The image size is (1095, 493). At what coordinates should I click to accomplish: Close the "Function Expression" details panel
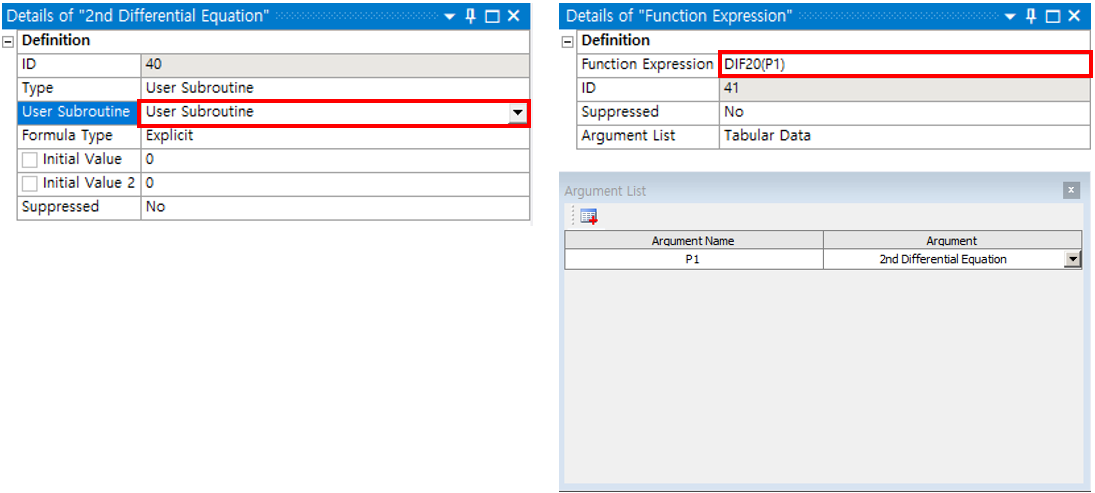1073,16
